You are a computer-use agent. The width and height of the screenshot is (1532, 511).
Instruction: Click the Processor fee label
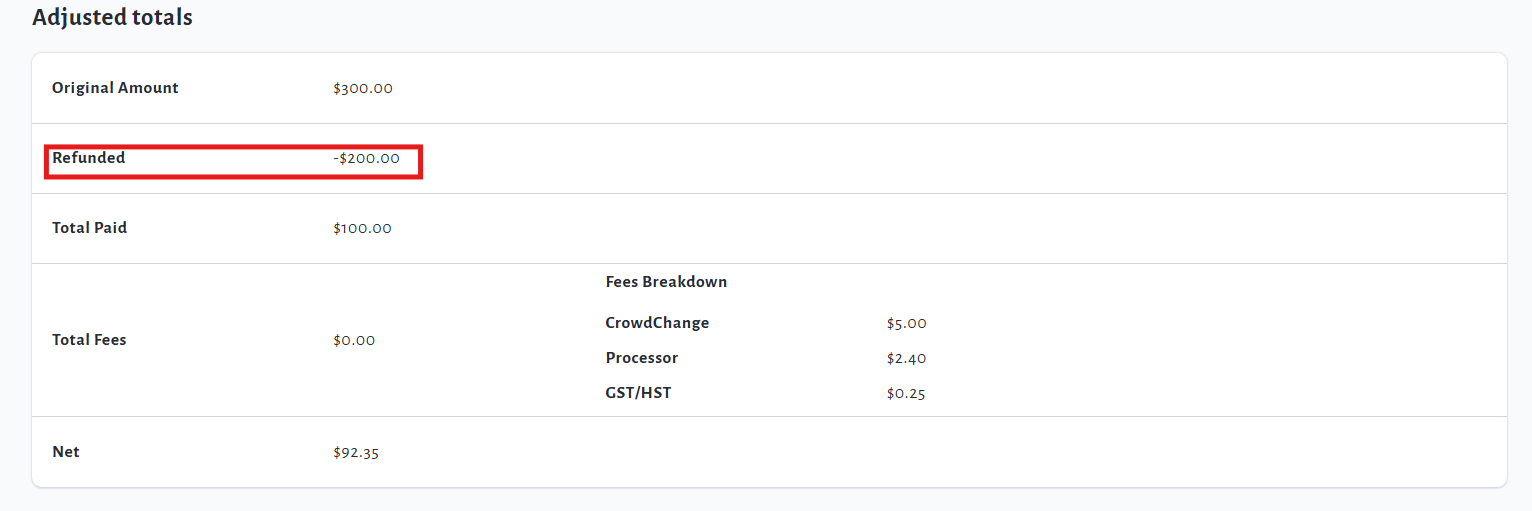click(641, 358)
